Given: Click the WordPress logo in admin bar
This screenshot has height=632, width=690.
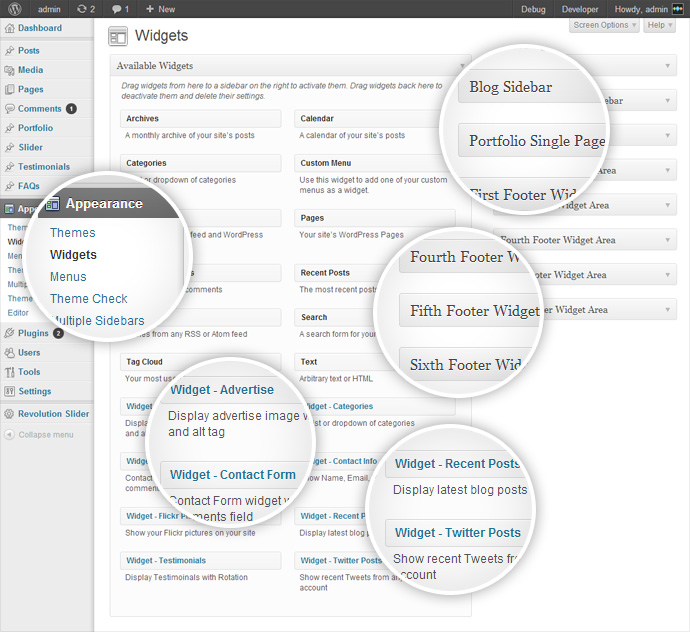Looking at the screenshot, I should 11,9.
